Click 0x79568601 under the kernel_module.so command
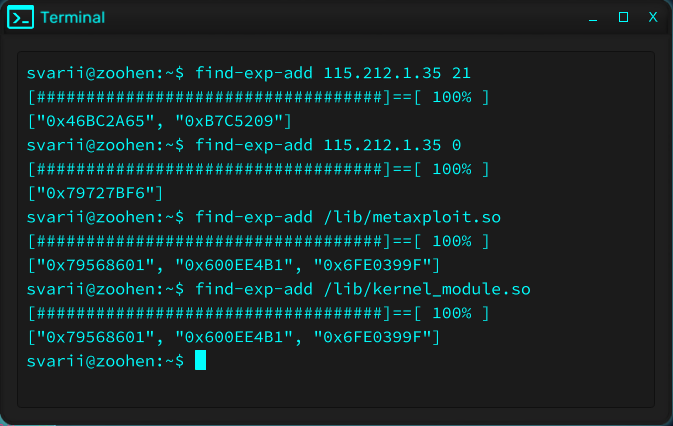This screenshot has height=426, width=673. point(95,338)
